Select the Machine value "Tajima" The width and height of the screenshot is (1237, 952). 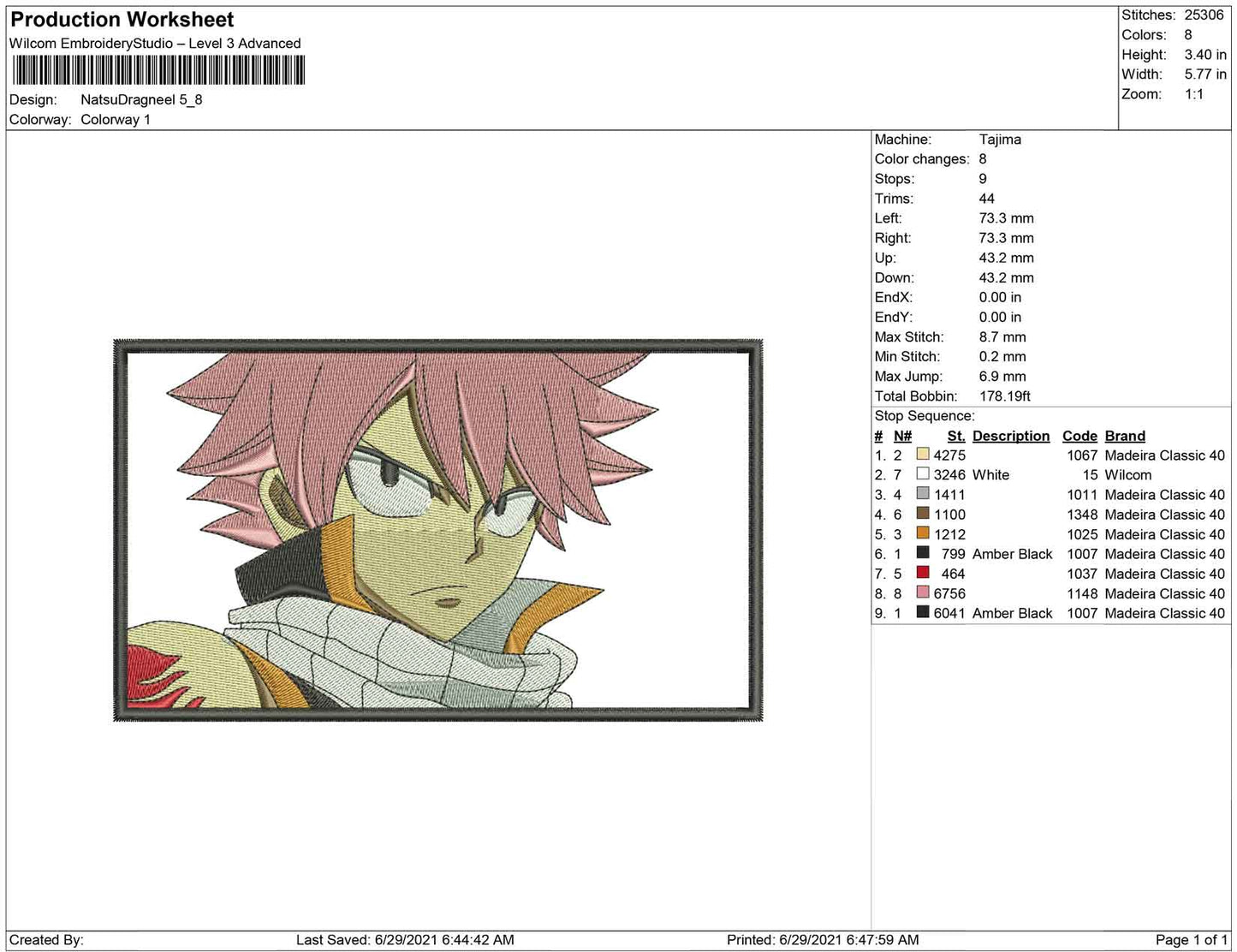(x=1000, y=139)
